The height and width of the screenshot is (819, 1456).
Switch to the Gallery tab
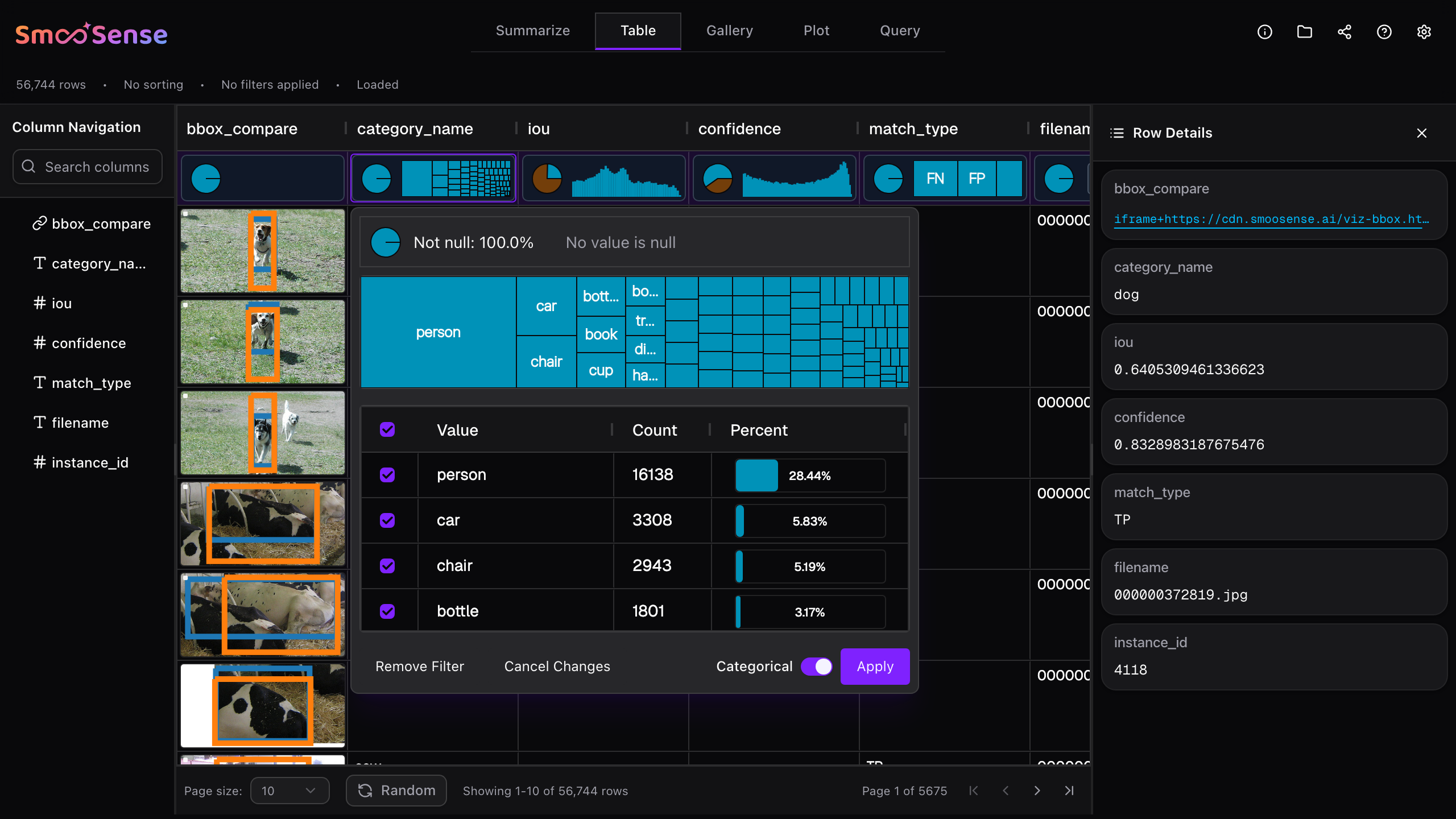click(729, 31)
